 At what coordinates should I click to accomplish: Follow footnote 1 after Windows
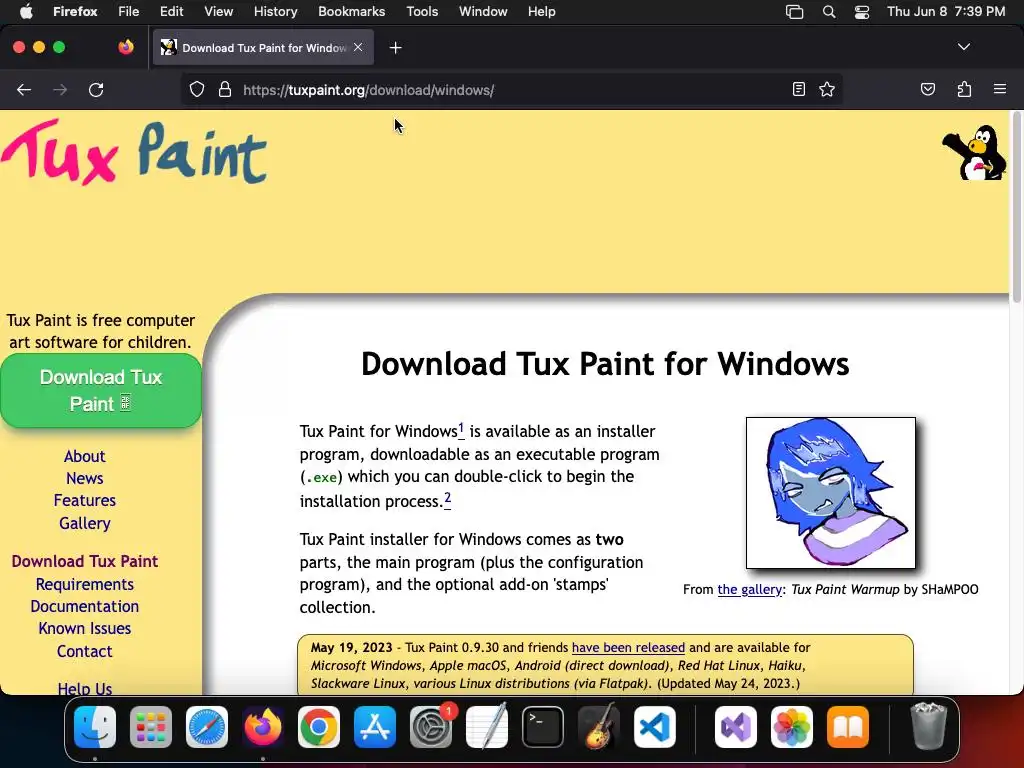(461, 429)
